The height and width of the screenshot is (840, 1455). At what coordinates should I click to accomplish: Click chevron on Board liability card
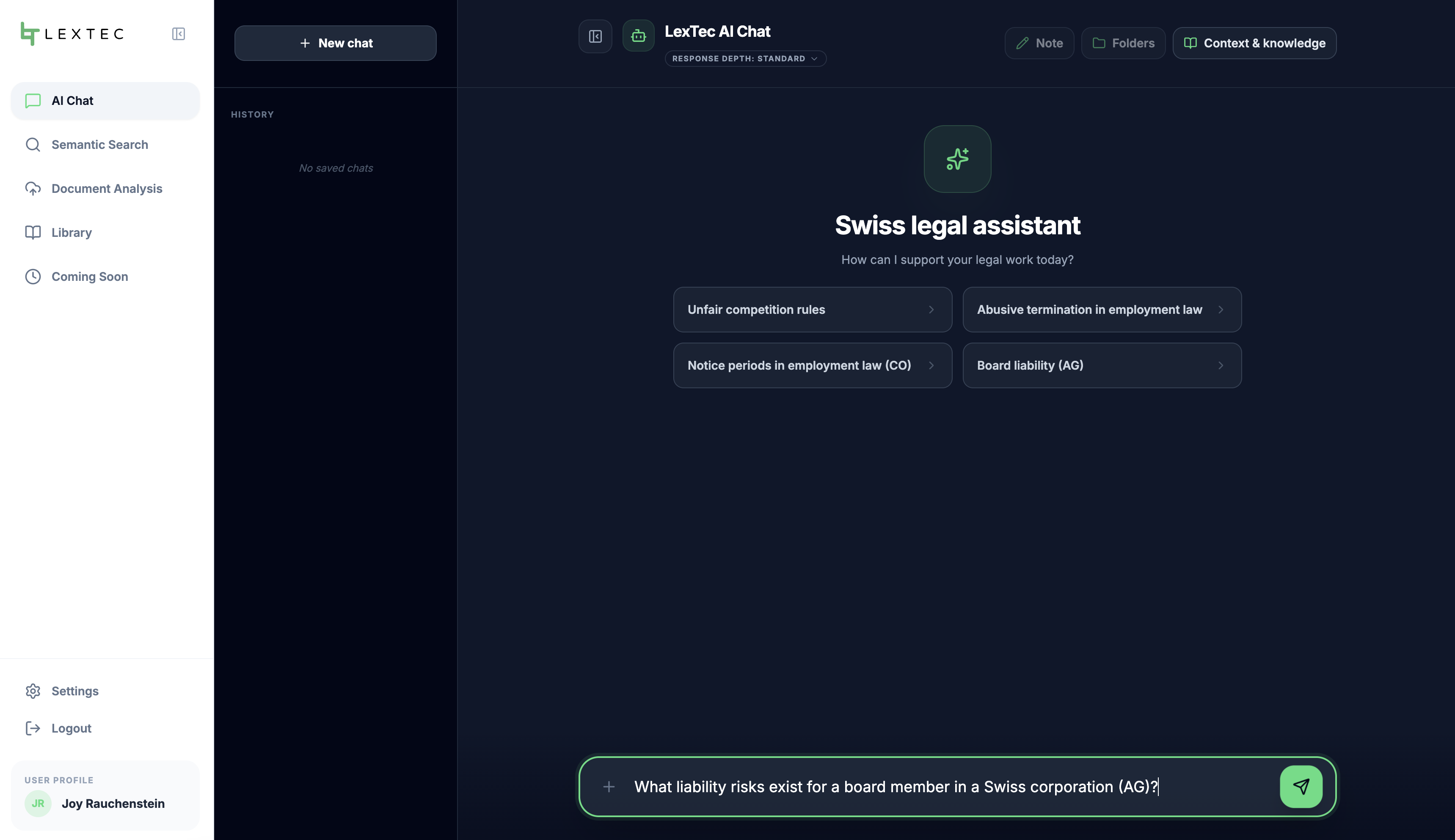(1221, 365)
